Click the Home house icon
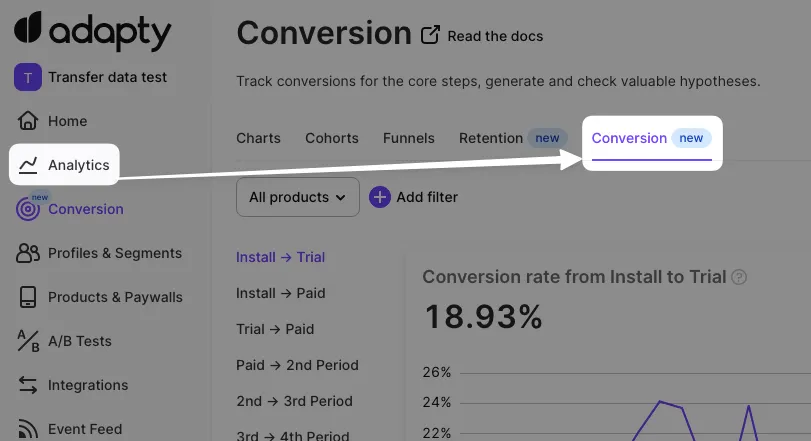 29,121
